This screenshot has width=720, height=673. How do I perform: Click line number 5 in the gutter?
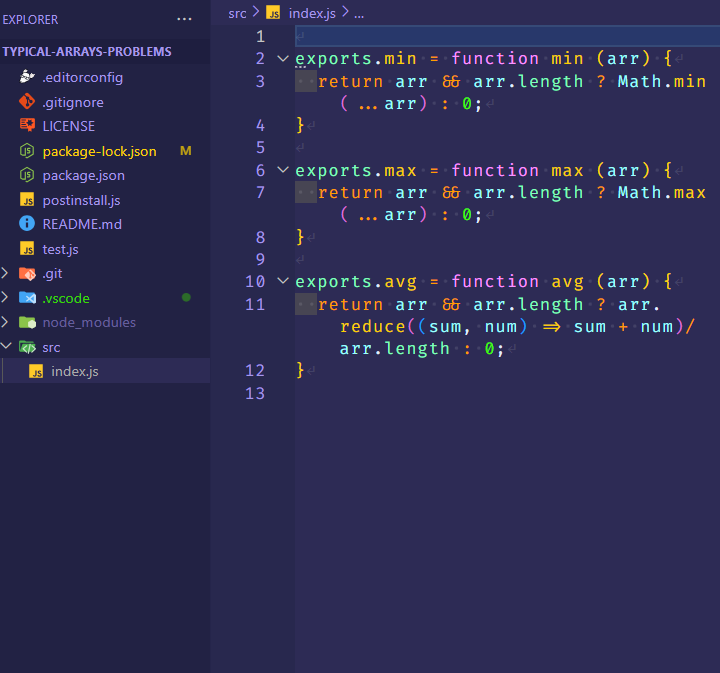260,147
